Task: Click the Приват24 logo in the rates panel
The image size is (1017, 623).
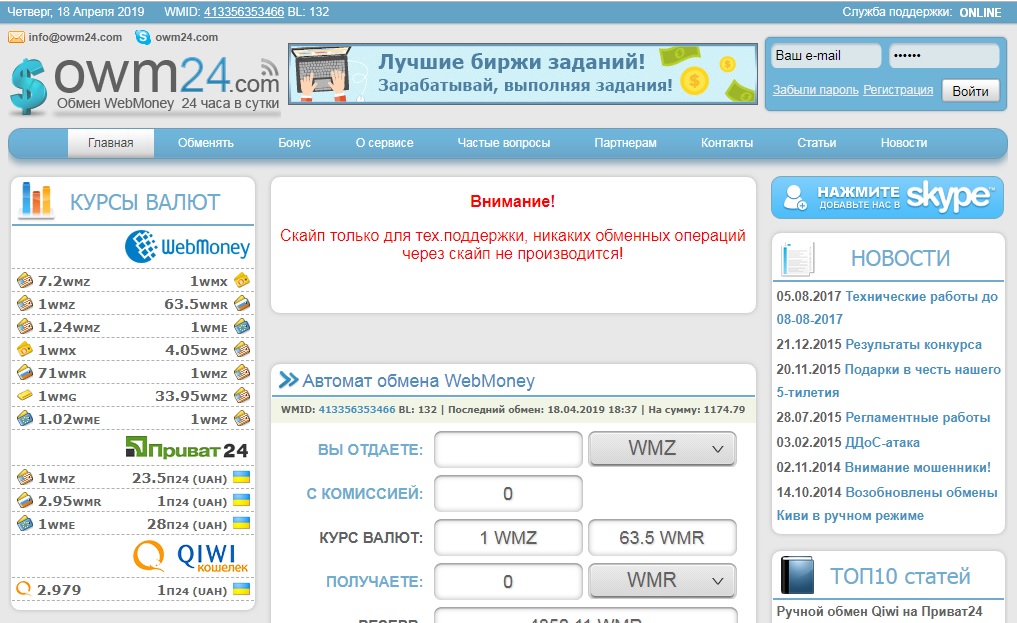Action: [187, 447]
